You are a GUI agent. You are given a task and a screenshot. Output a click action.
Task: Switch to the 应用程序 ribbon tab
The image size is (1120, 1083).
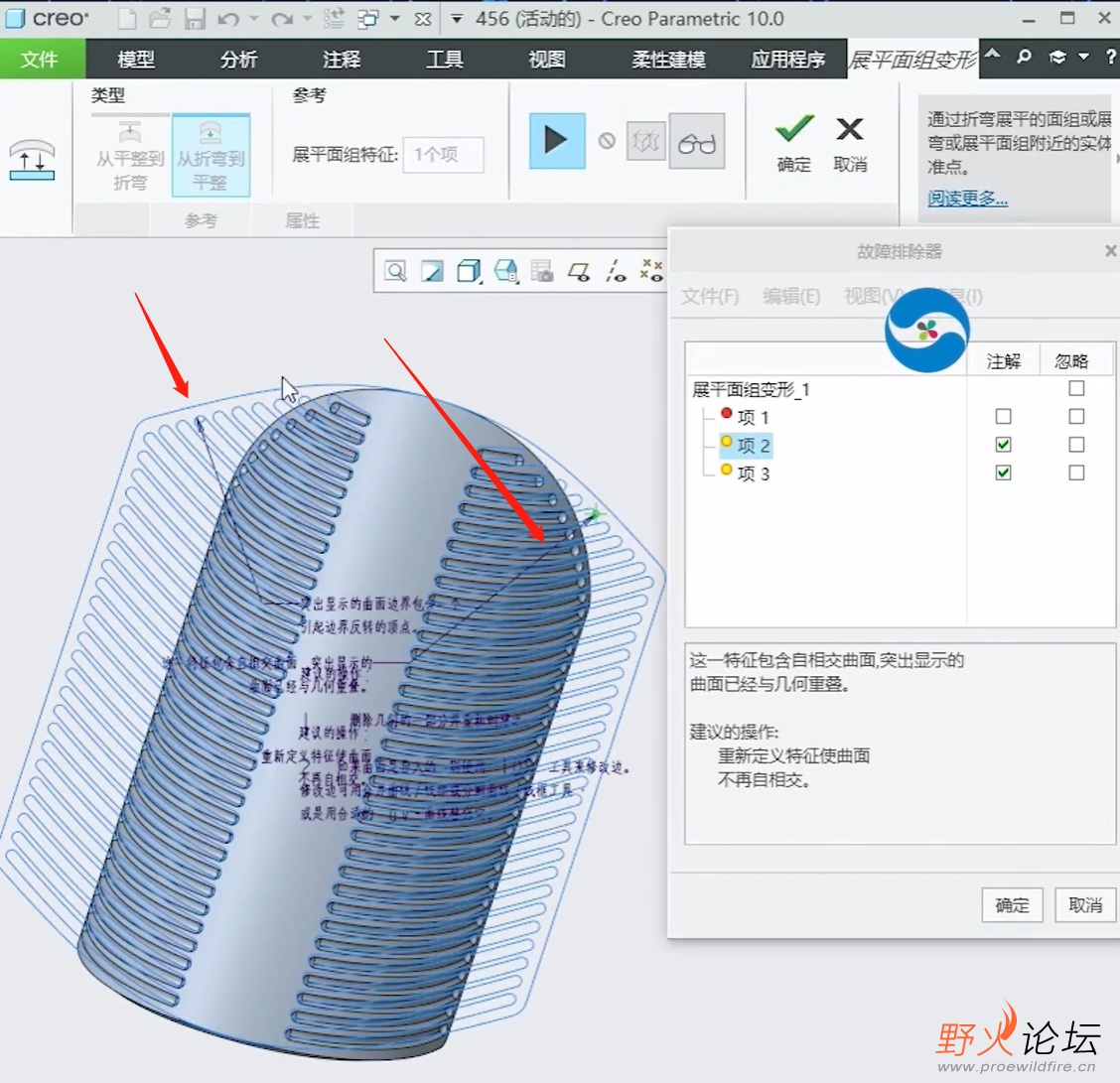pyautogui.click(x=787, y=60)
